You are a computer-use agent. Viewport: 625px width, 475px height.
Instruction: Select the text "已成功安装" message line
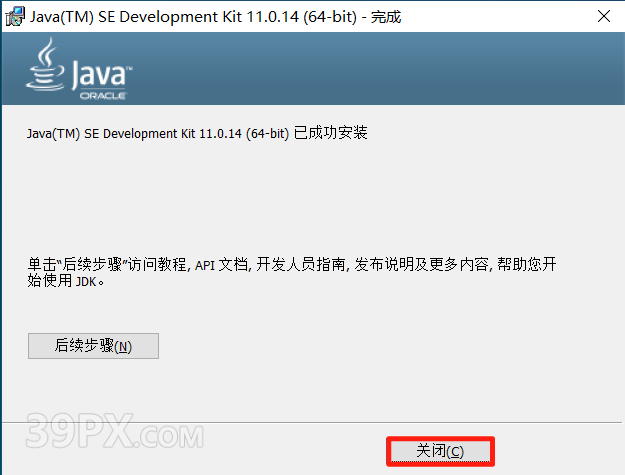pyautogui.click(x=197, y=133)
